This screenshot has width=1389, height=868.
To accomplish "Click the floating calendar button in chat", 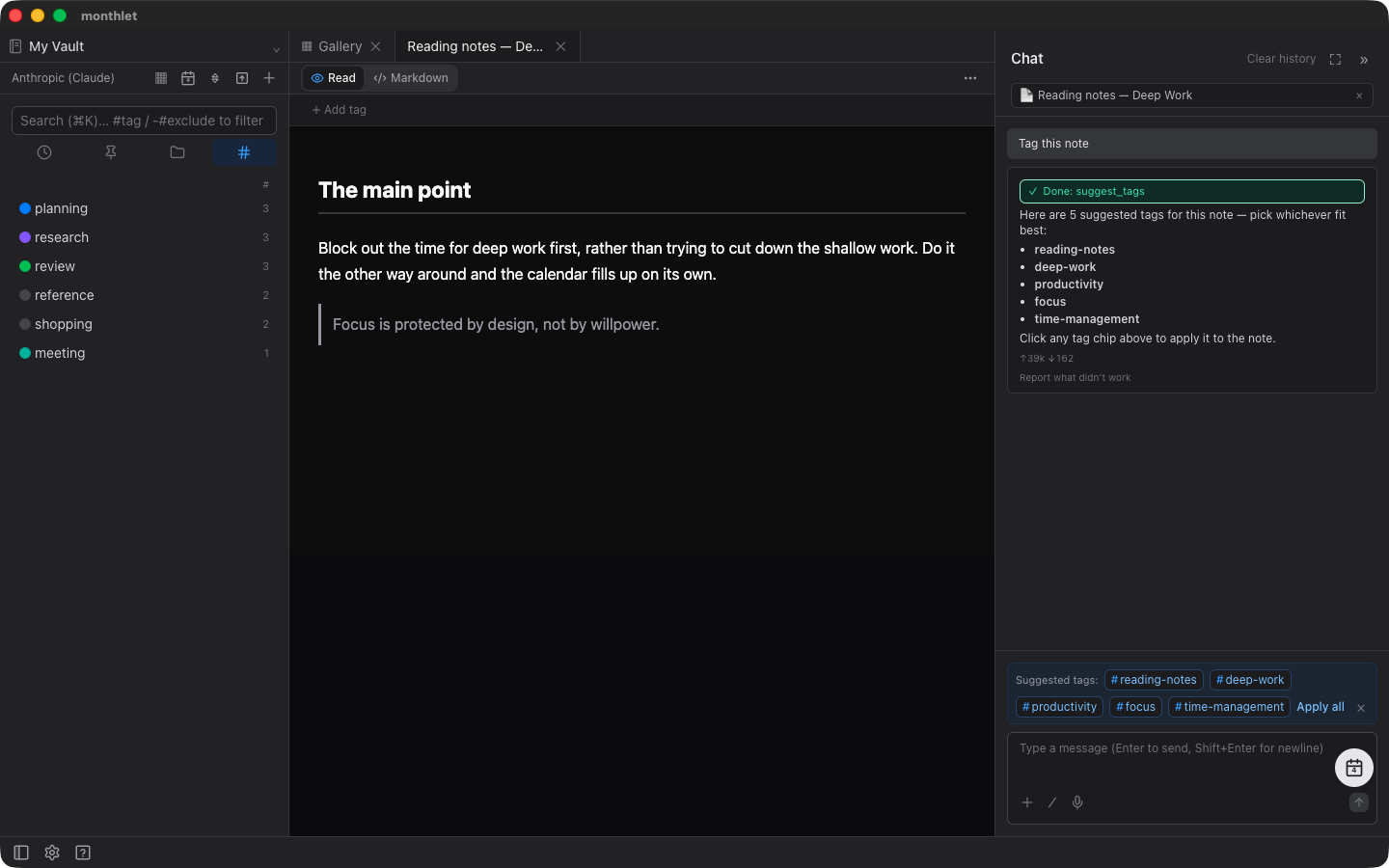I will tap(1354, 768).
